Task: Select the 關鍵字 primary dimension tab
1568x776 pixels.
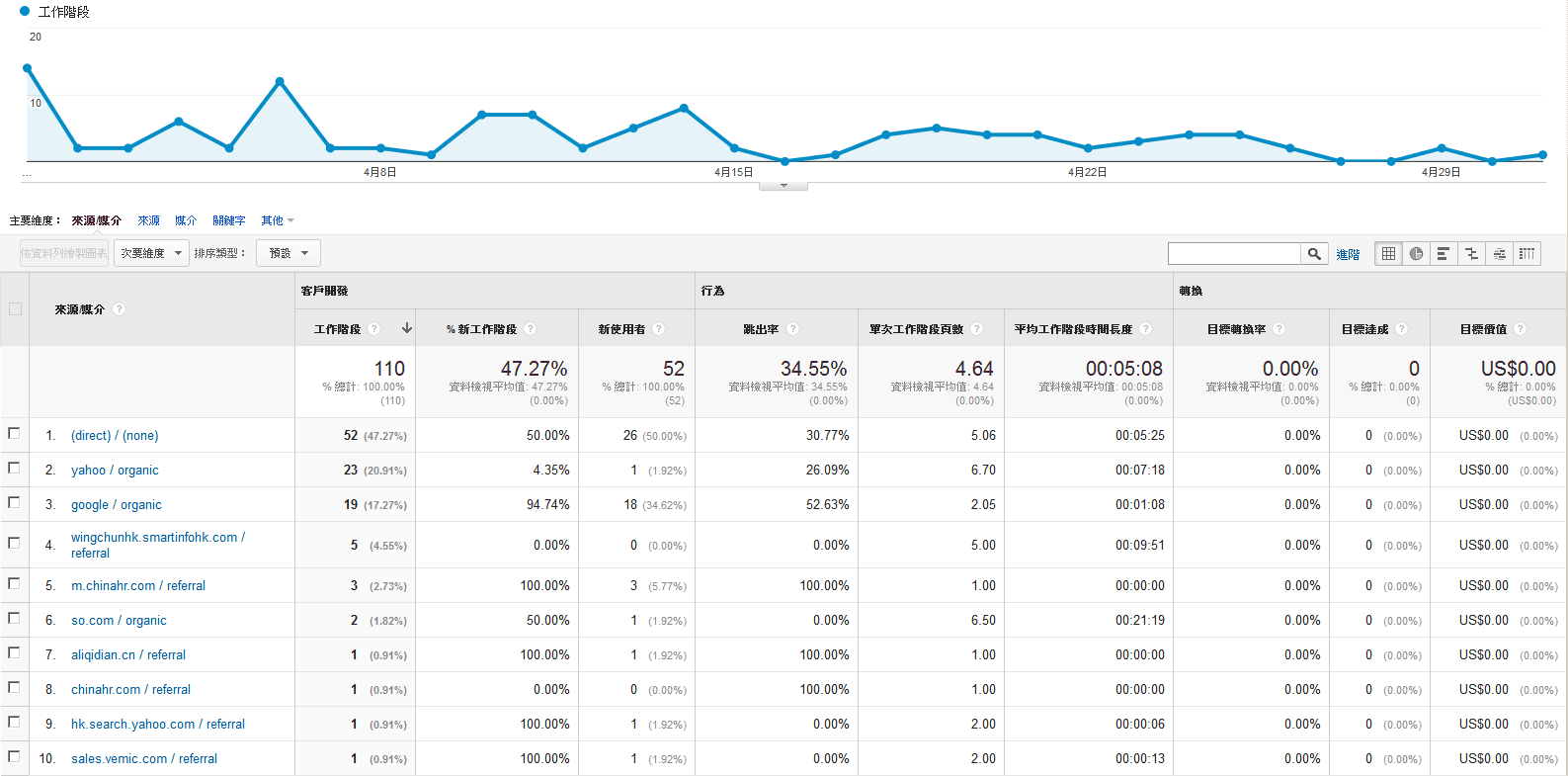Action: click(x=228, y=220)
